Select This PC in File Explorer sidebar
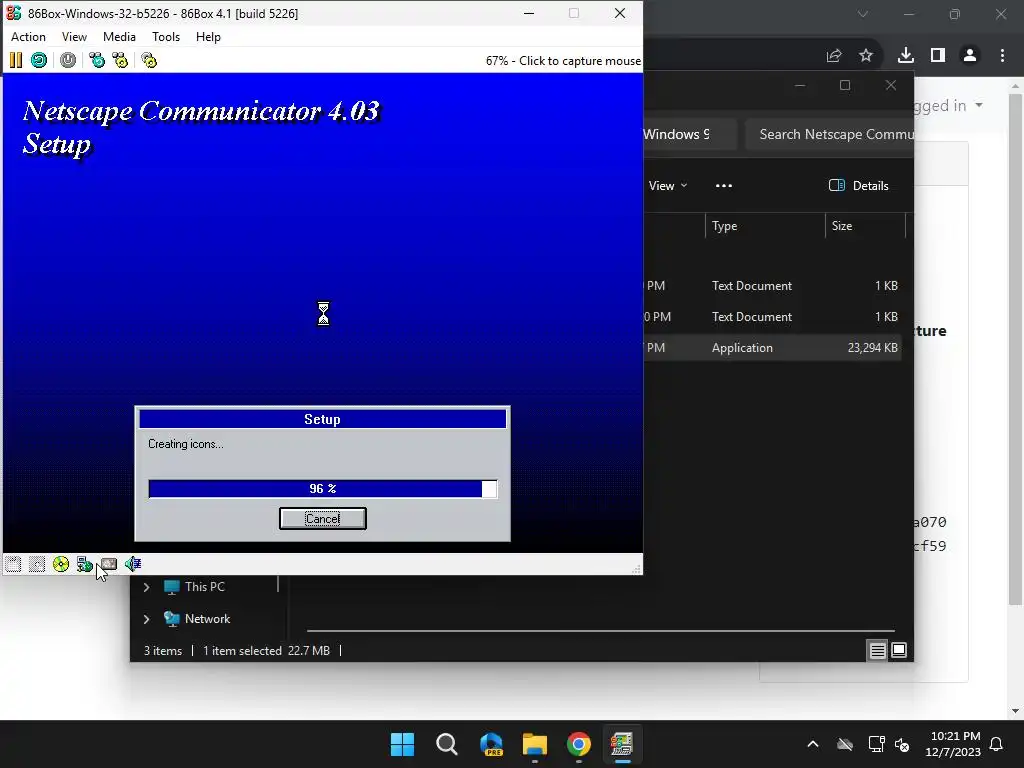1024x768 pixels. 204,586
